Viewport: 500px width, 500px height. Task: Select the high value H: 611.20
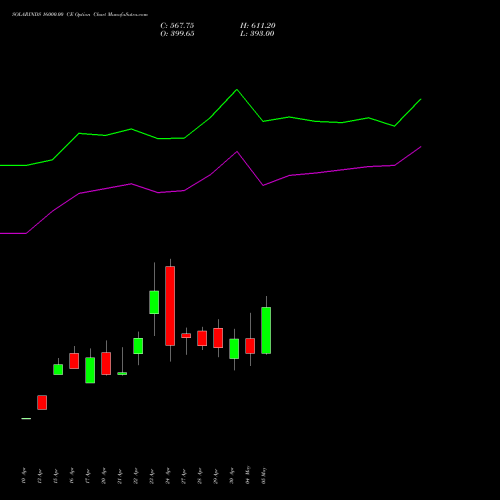(258, 26)
